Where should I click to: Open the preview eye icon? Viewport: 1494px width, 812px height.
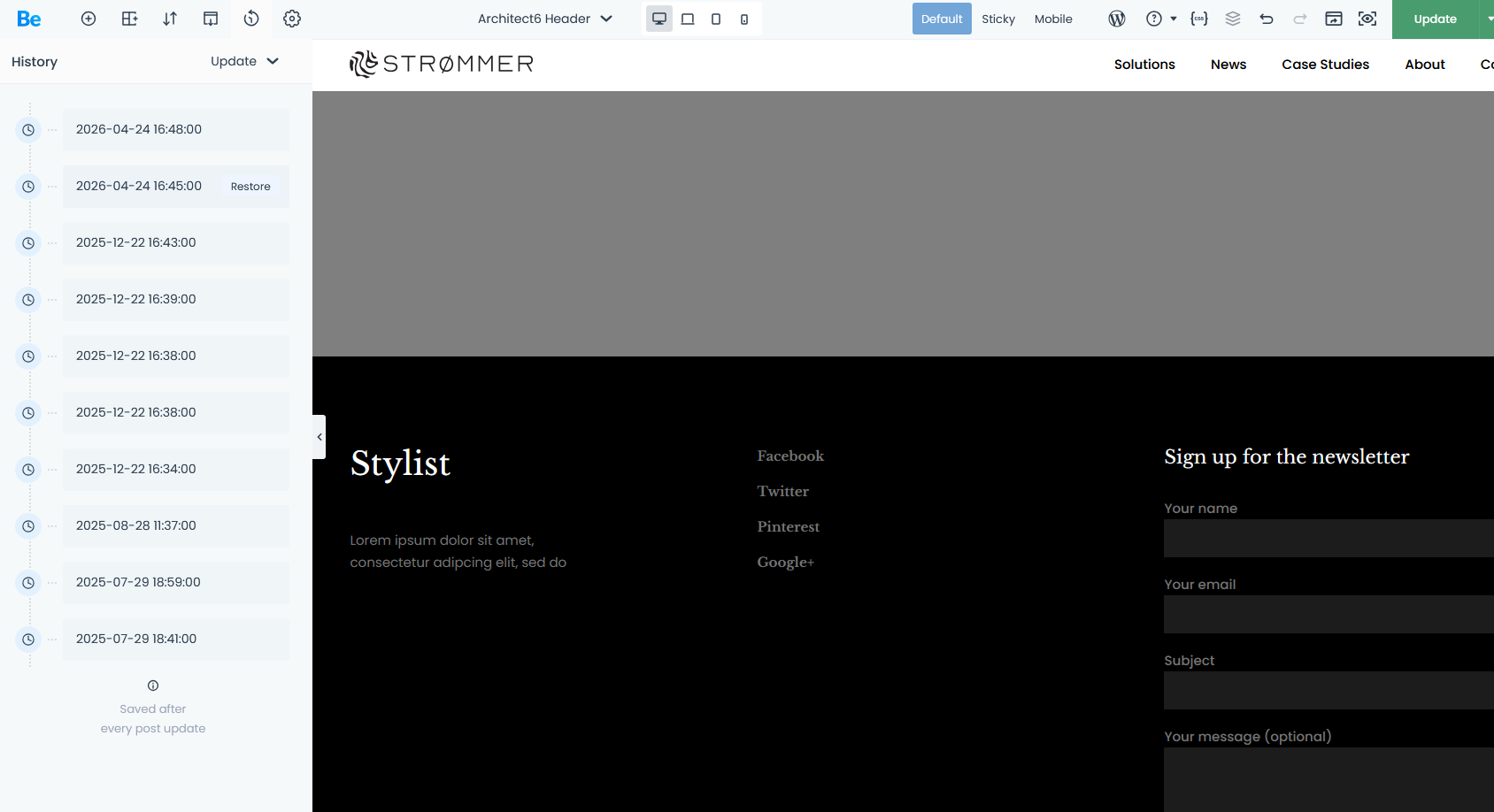[x=1367, y=19]
